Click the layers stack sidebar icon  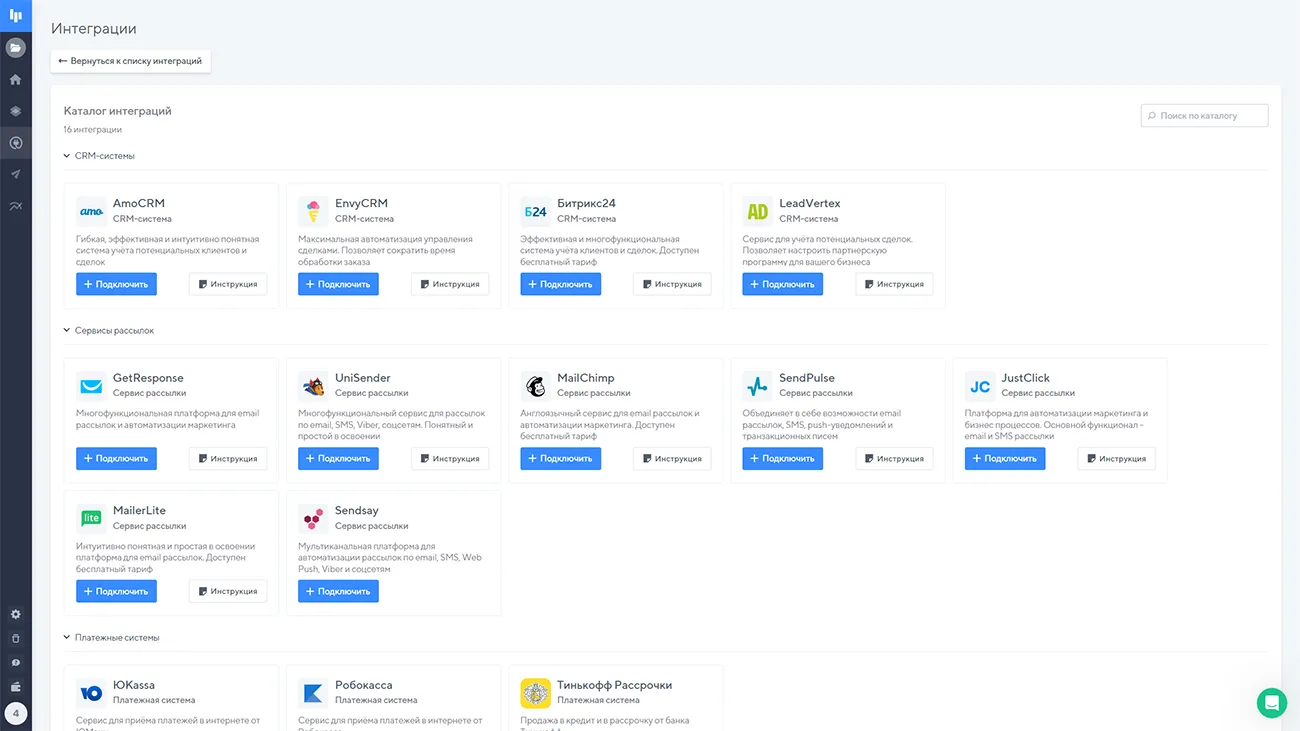tap(15, 111)
